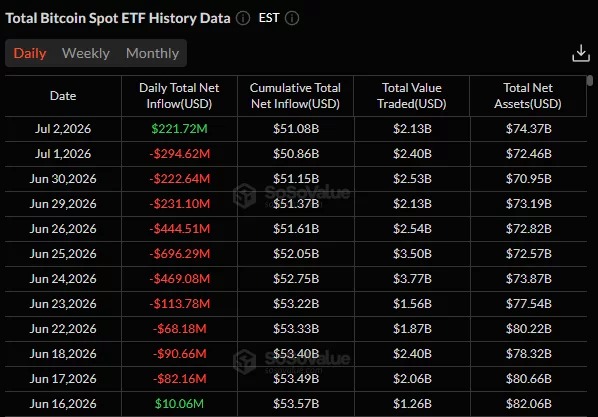Image resolution: width=598 pixels, height=417 pixels.
Task: Select the Daily tab
Action: (x=30, y=53)
